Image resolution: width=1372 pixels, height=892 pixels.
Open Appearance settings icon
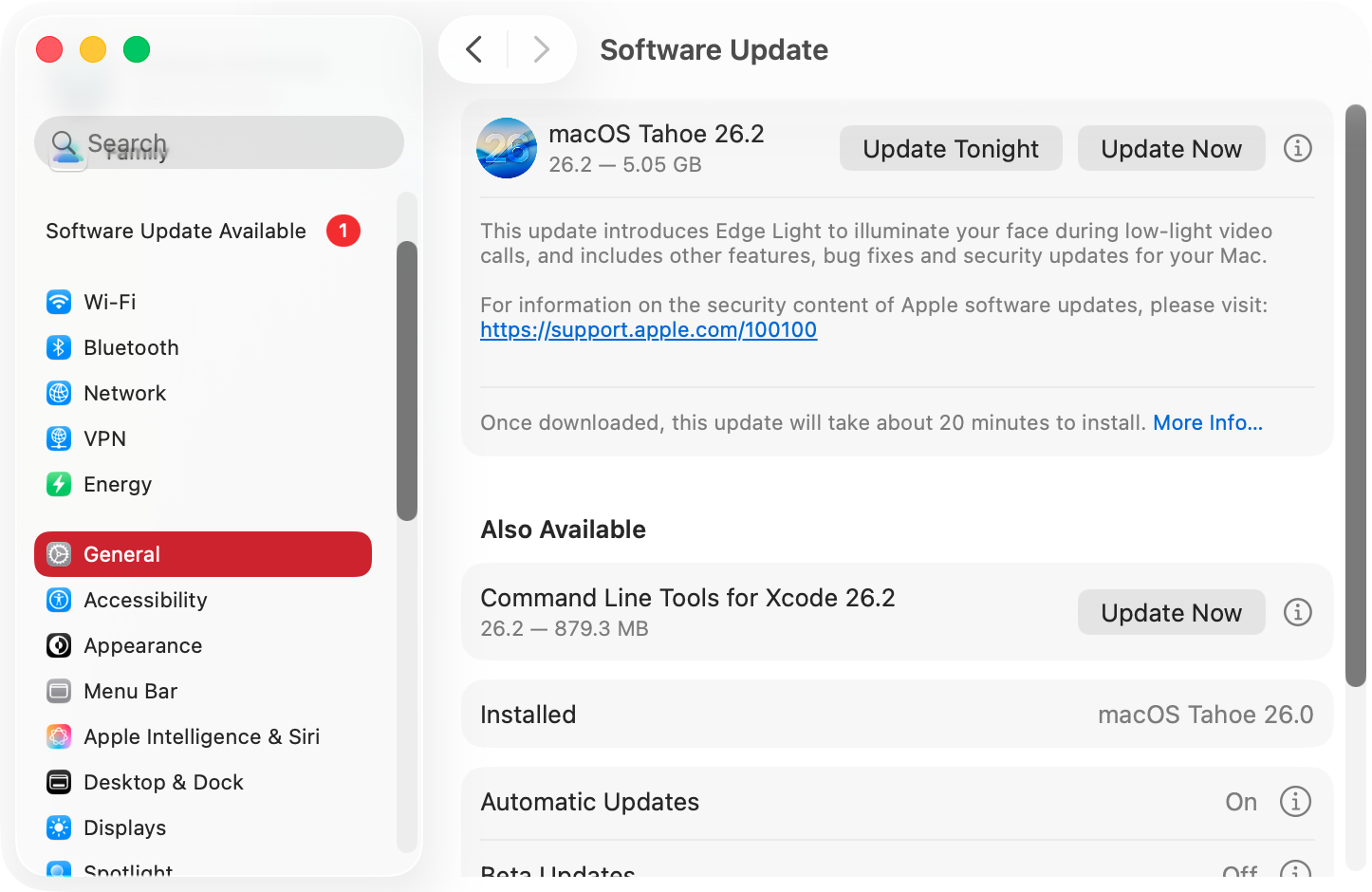(x=59, y=645)
